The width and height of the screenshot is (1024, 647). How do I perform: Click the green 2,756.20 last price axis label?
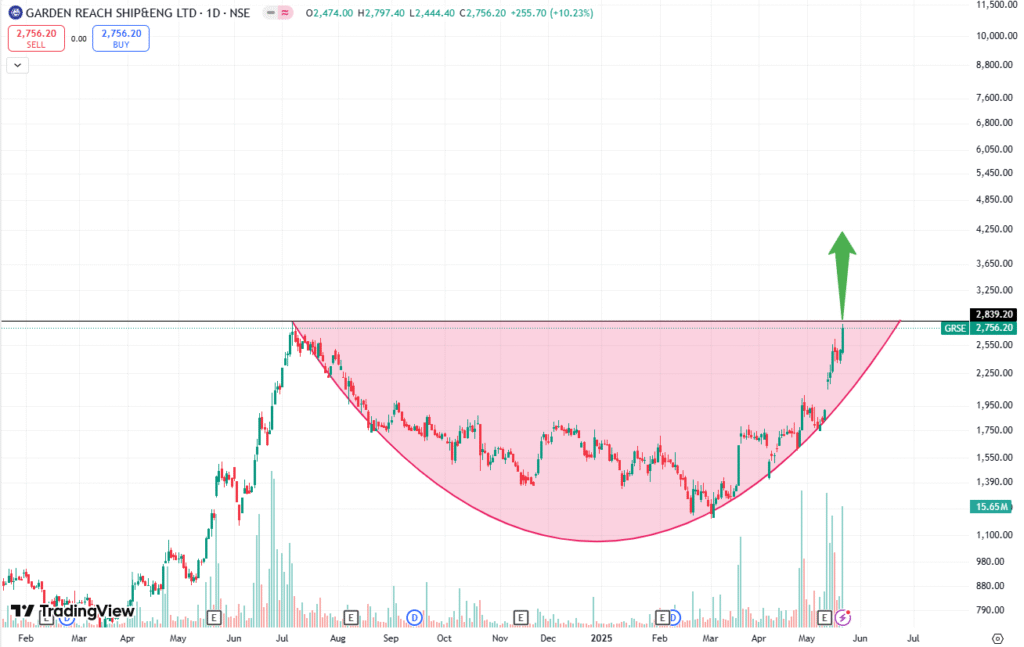click(993, 328)
